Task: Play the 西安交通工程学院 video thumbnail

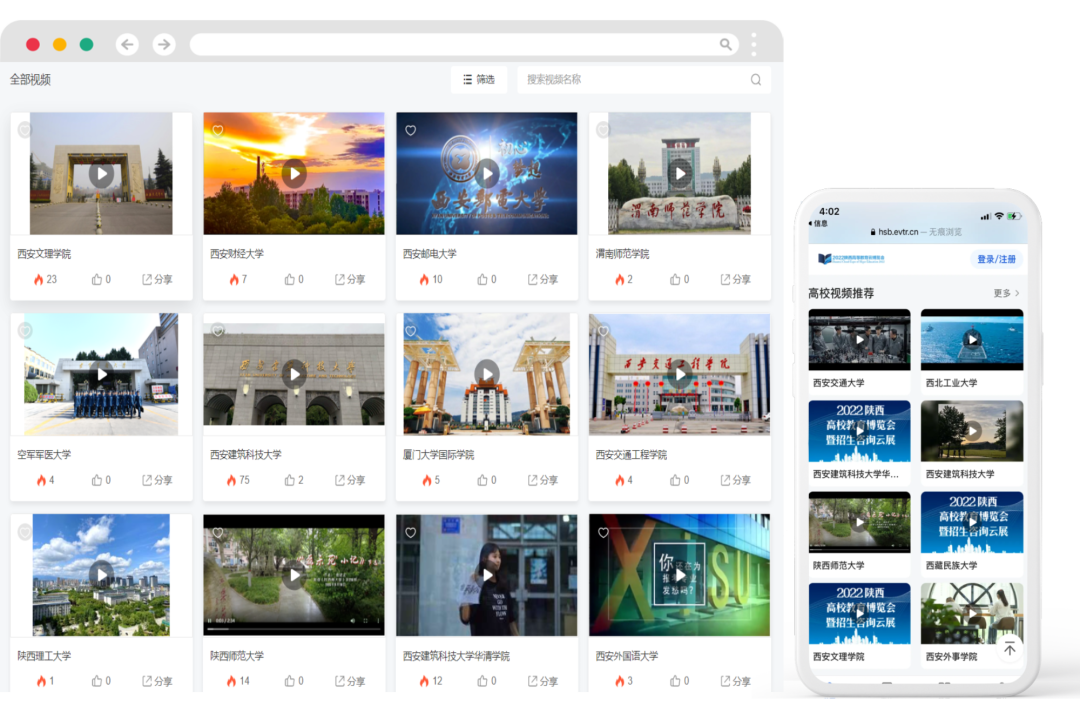Action: [680, 375]
